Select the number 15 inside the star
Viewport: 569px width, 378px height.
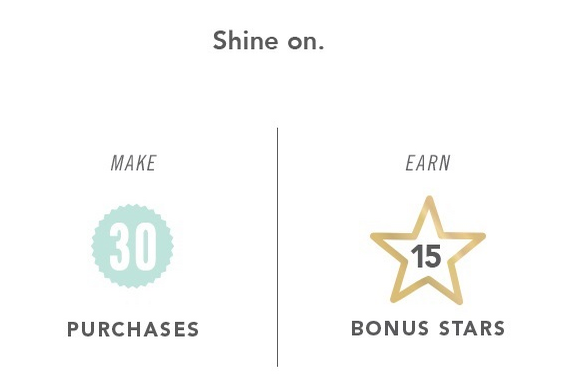coord(426,256)
